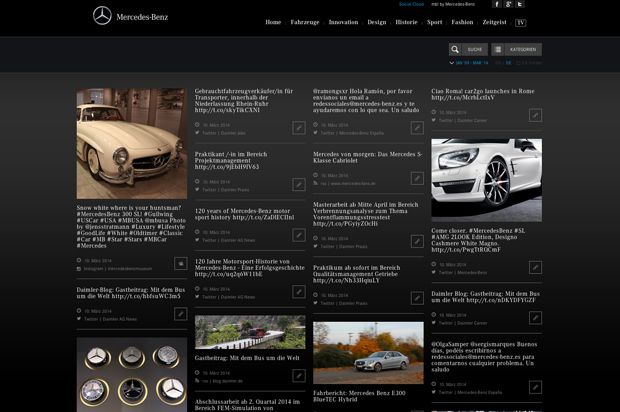Click the Kategorien button

(516, 49)
